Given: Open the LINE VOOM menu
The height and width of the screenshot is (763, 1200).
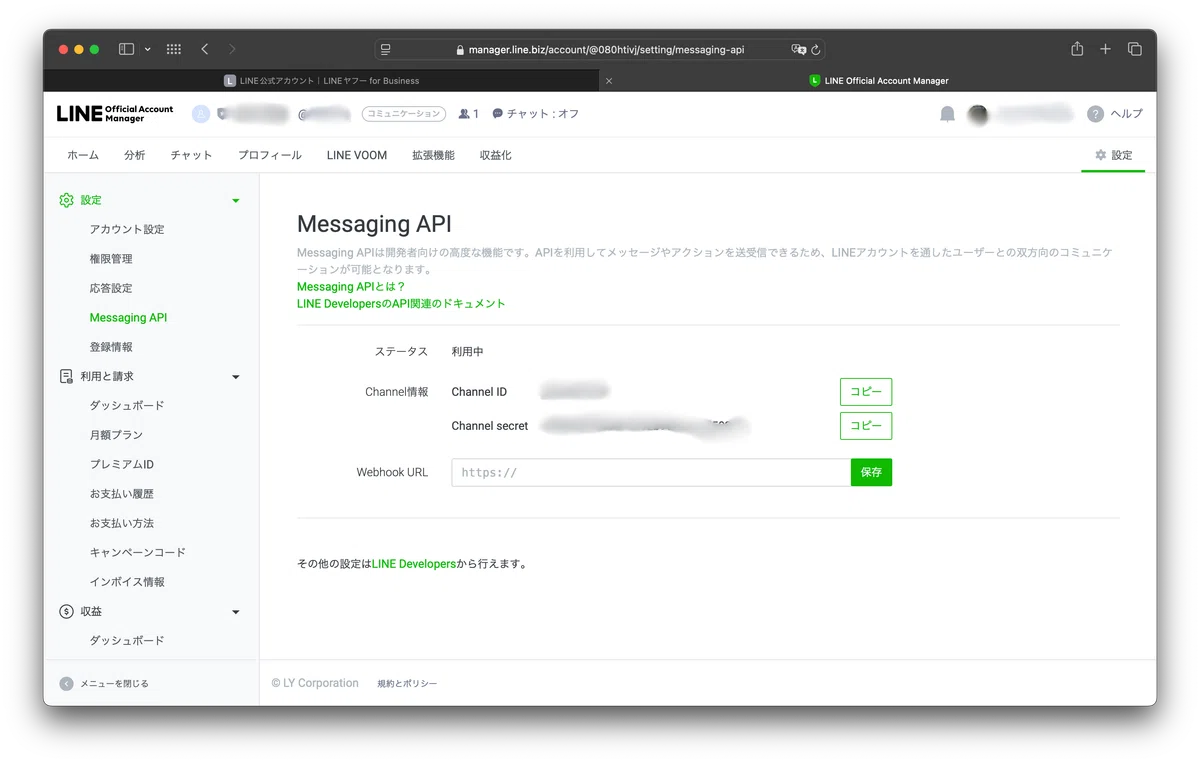Looking at the screenshot, I should click(357, 155).
